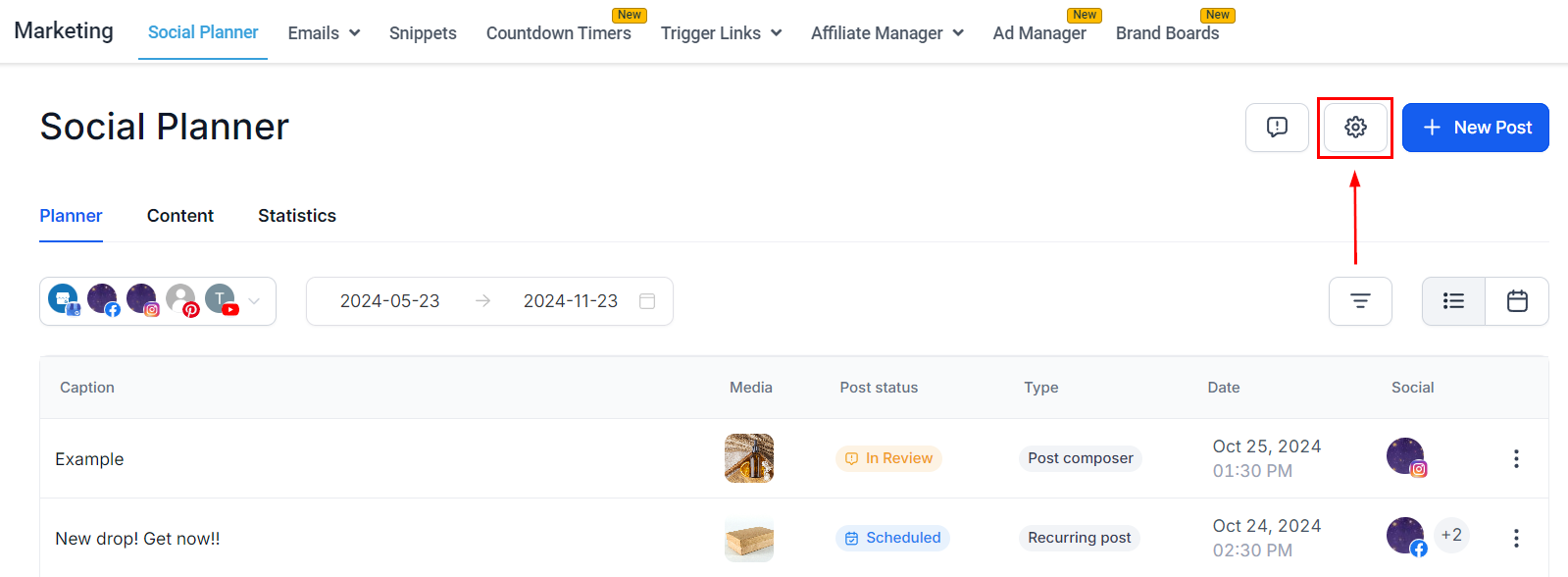Screen dimensions: 1568x577
Task: Switch to list view
Action: point(1453,301)
